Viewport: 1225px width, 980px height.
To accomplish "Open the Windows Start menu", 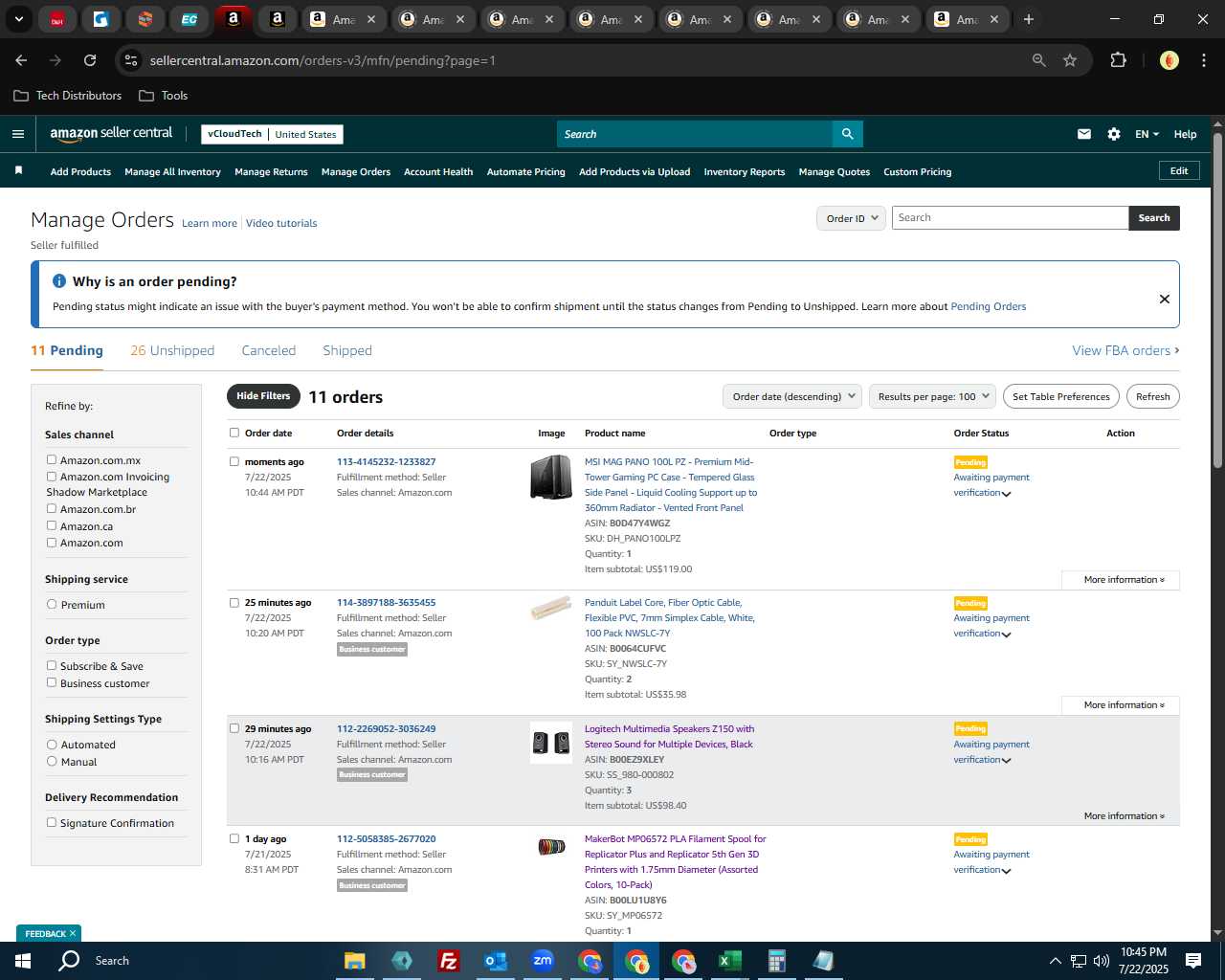I will tap(23, 961).
